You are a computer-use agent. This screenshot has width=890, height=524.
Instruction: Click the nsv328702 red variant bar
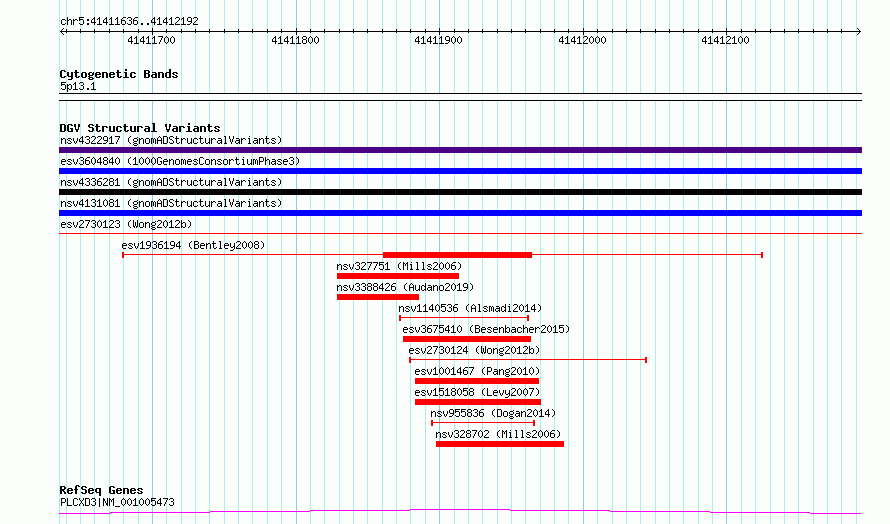tap(500, 444)
